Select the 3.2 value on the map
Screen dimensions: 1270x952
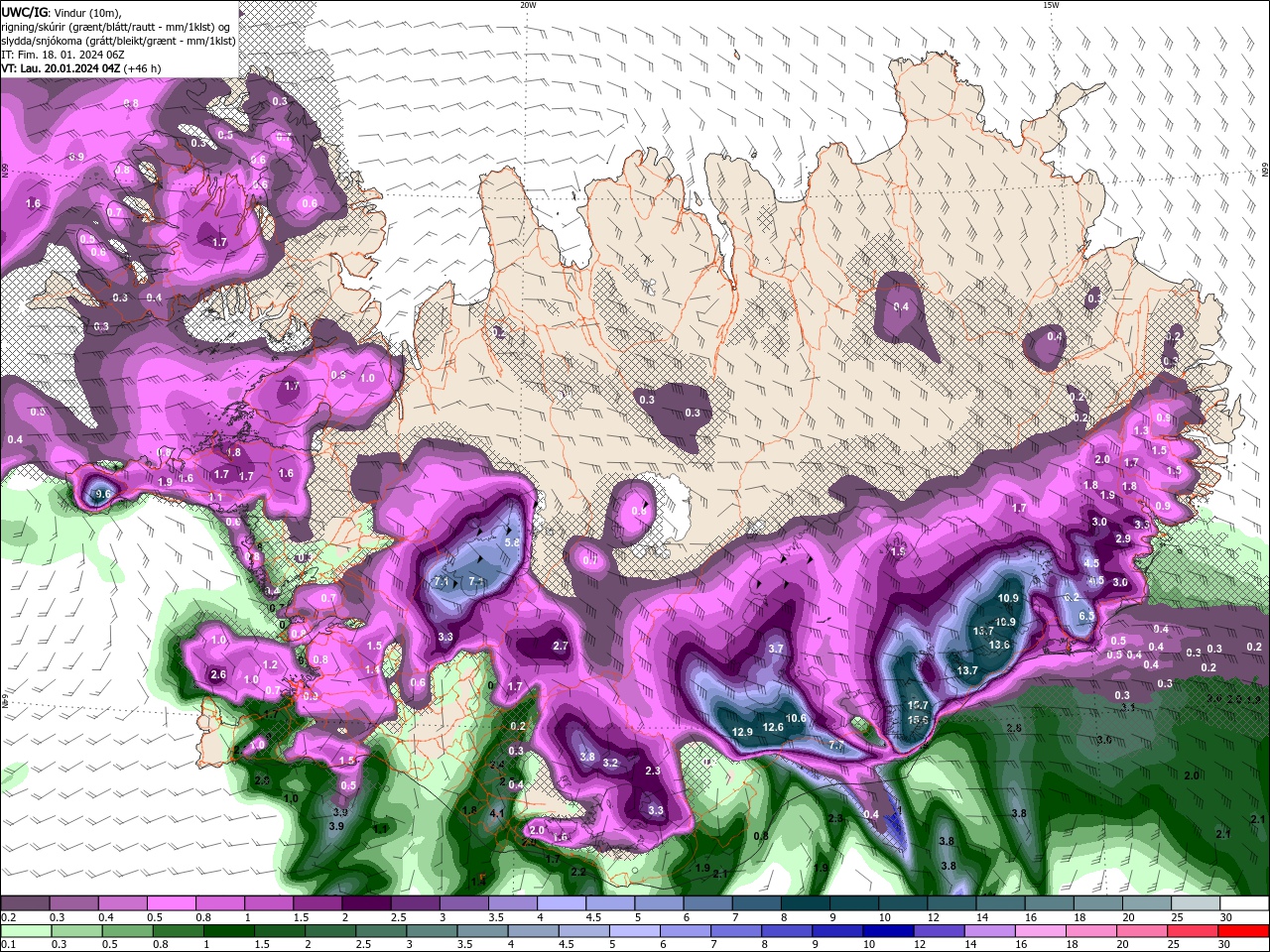coord(610,763)
